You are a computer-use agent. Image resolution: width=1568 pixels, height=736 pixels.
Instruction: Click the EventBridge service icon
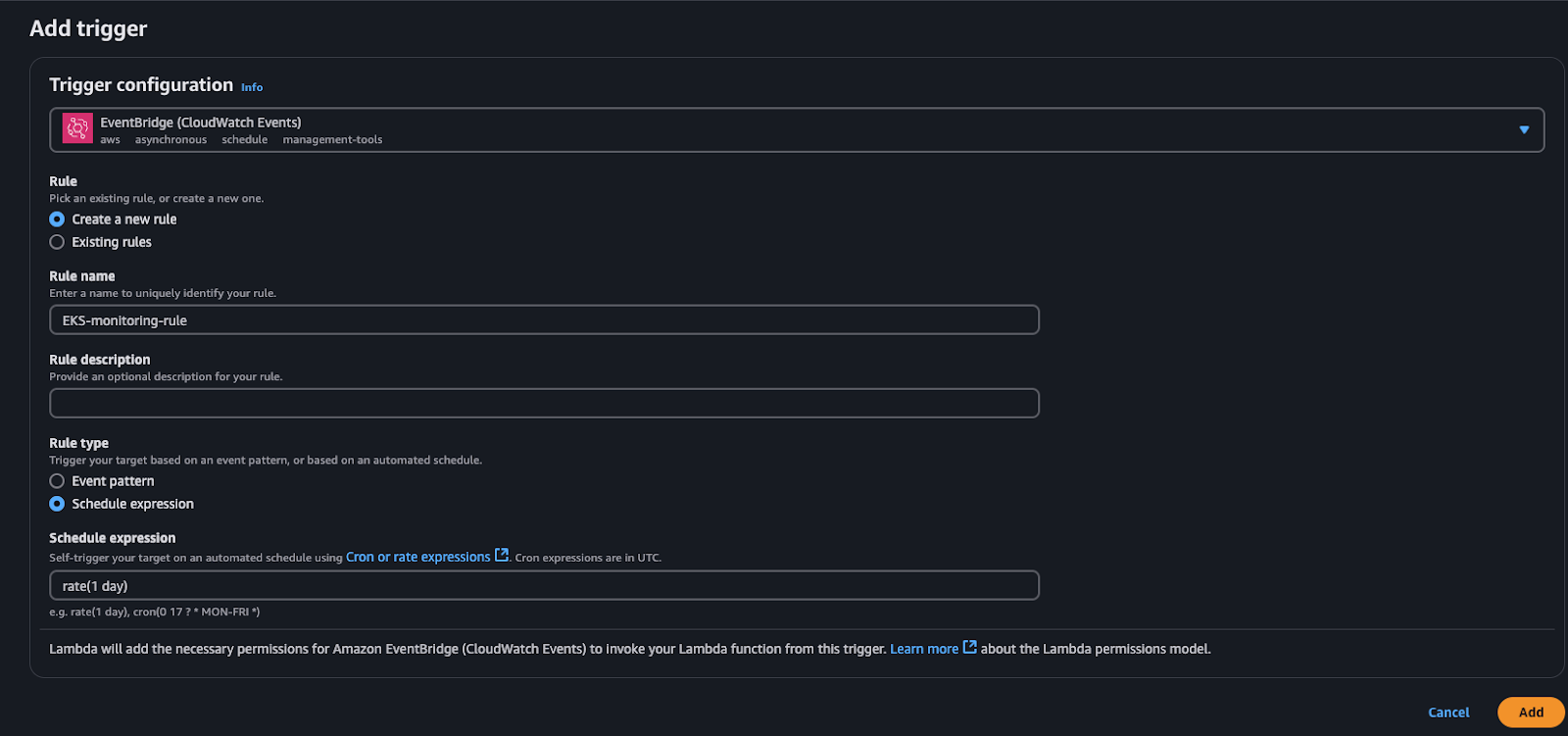pyautogui.click(x=77, y=128)
